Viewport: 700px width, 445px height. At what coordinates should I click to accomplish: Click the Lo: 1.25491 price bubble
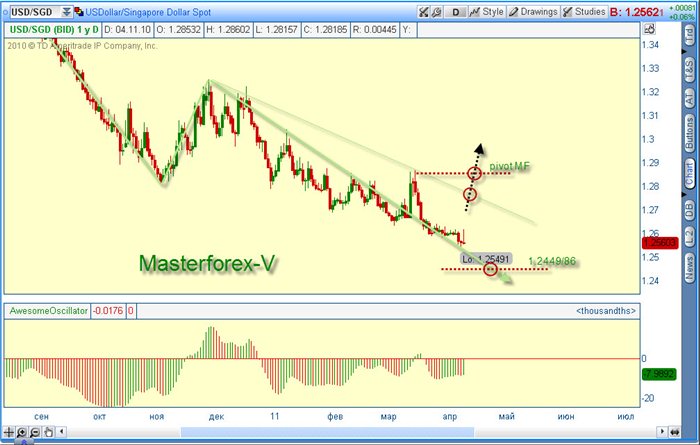tap(486, 259)
